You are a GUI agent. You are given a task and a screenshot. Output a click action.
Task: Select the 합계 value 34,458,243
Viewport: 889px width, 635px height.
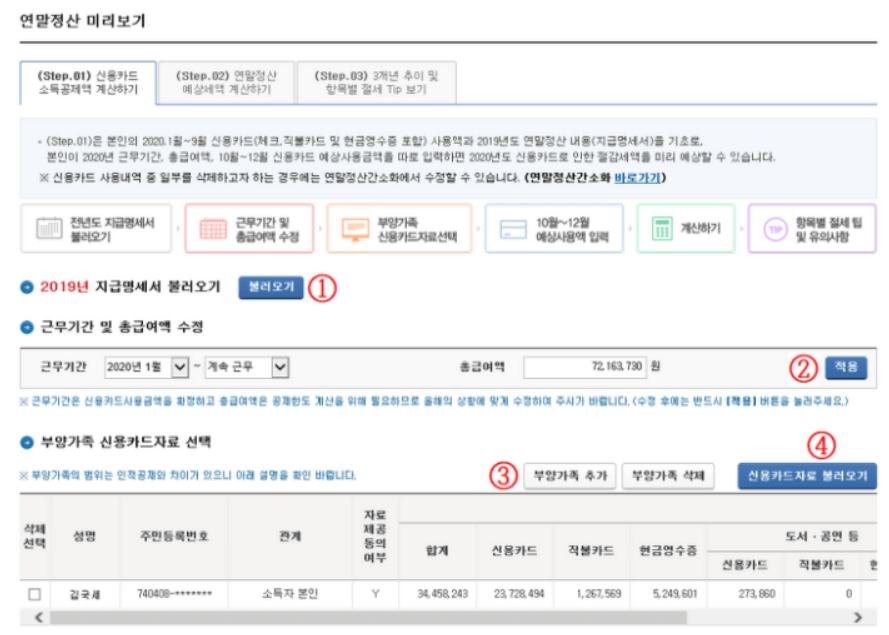443,594
